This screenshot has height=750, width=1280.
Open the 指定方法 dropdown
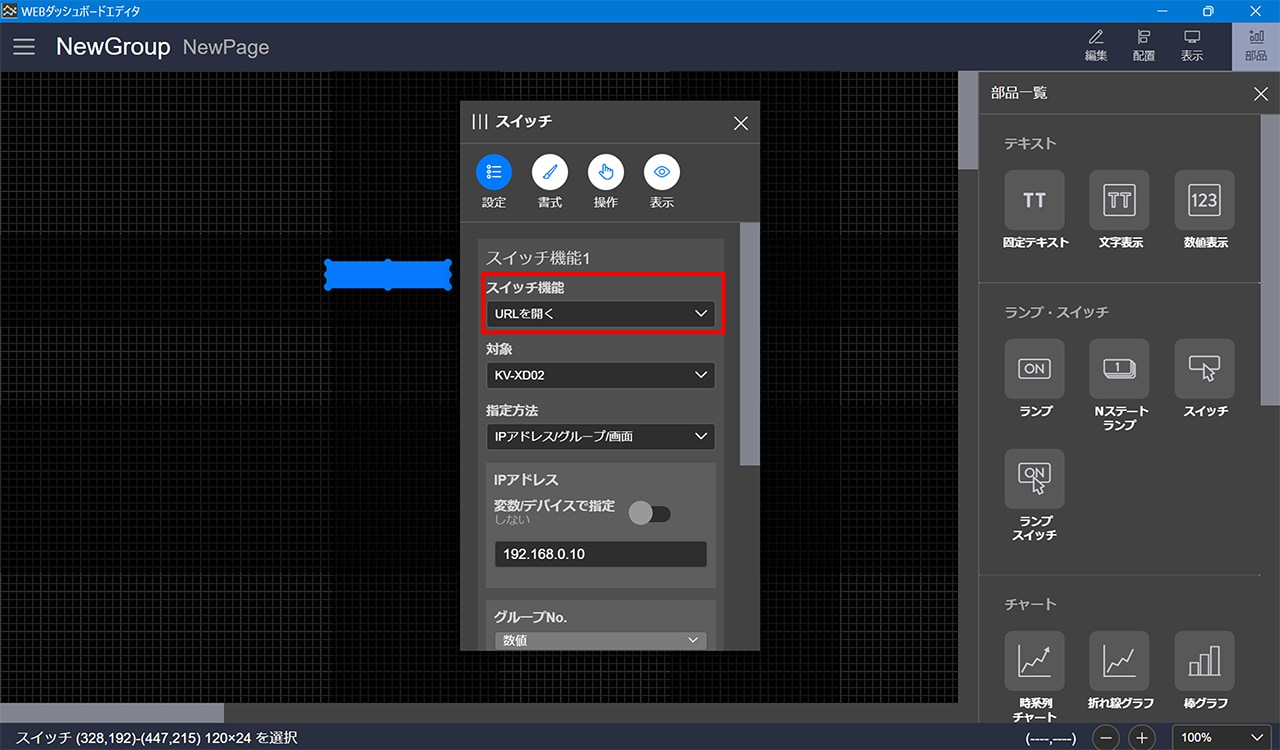[x=600, y=436]
